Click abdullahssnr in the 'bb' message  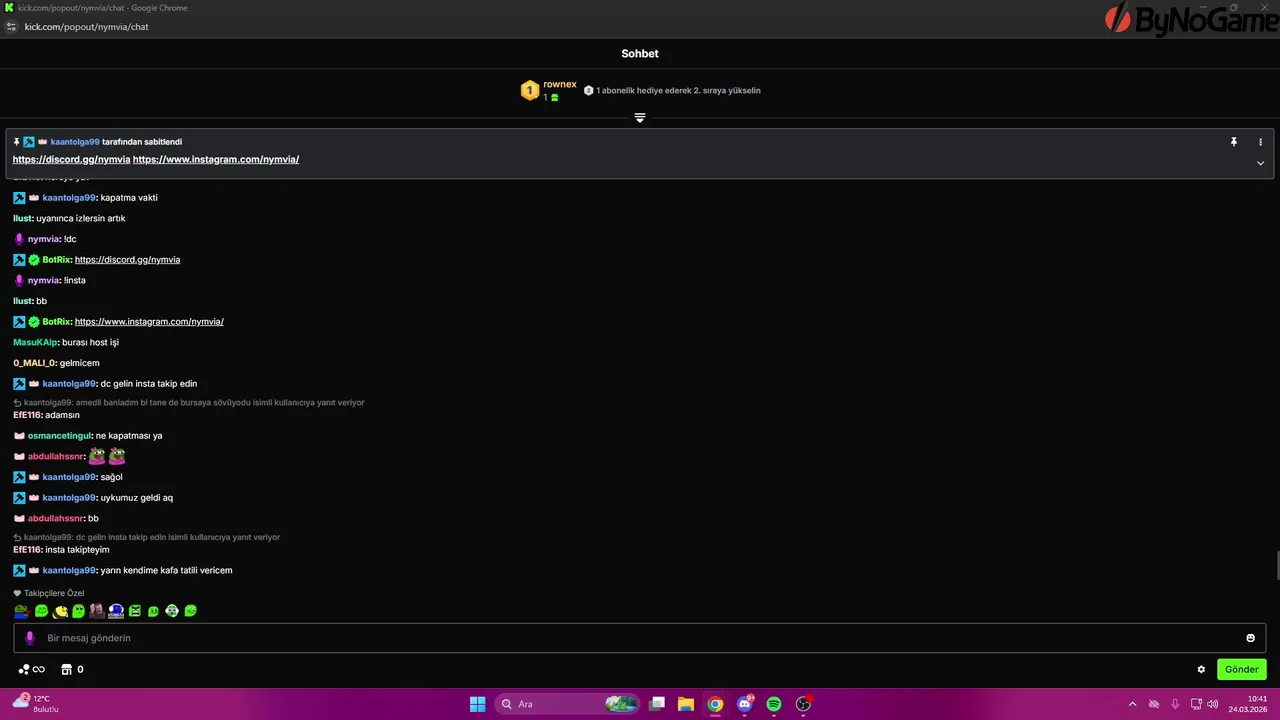tap(56, 519)
